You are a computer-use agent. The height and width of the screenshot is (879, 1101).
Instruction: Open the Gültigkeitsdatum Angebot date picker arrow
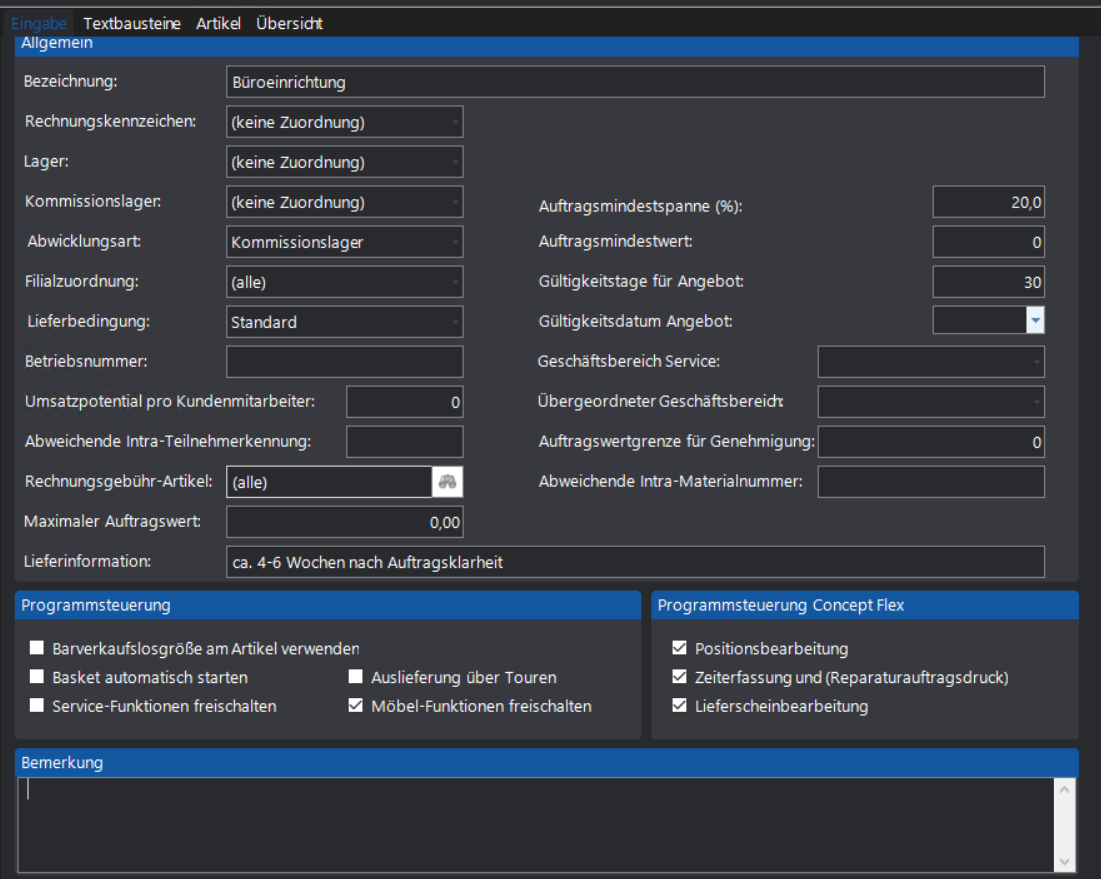click(1035, 321)
